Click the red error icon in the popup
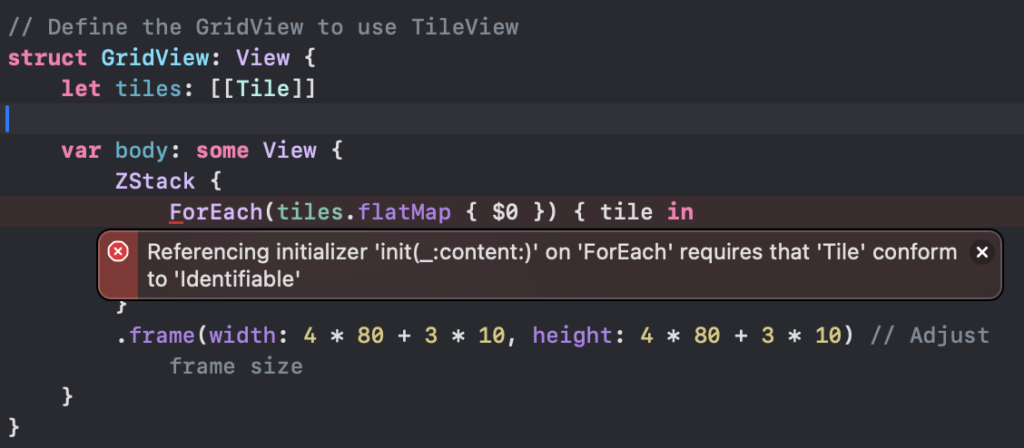Image resolution: width=1024 pixels, height=448 pixels. pos(119,252)
